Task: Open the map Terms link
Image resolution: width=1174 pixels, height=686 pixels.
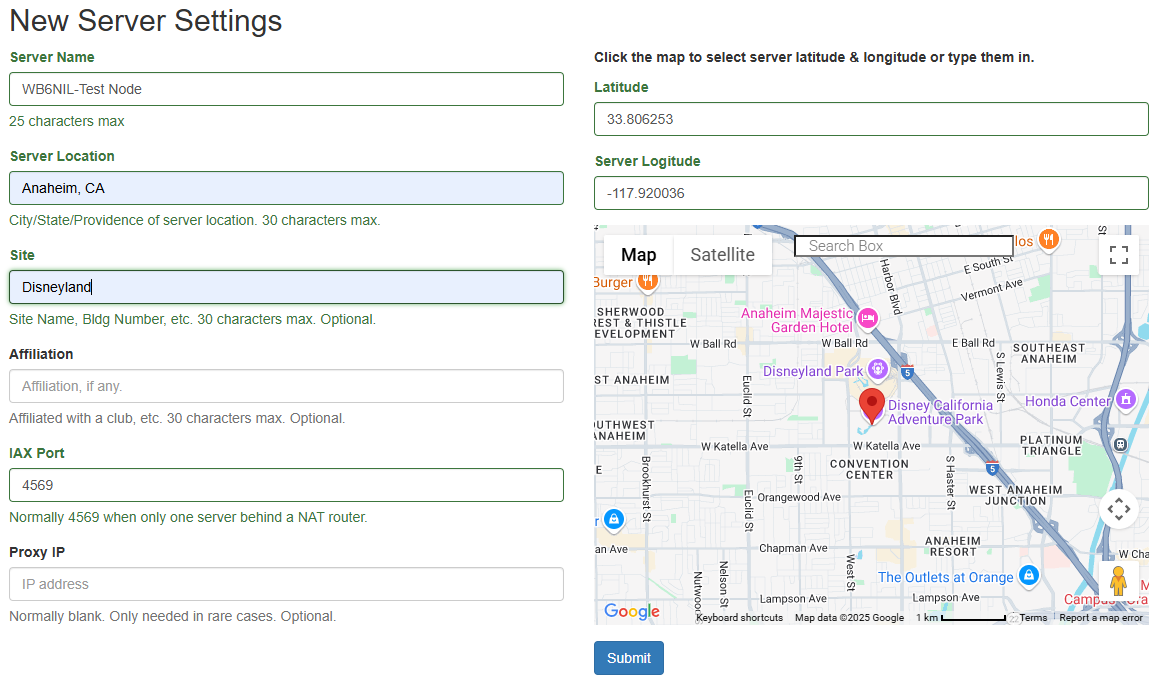Action: [1033, 618]
